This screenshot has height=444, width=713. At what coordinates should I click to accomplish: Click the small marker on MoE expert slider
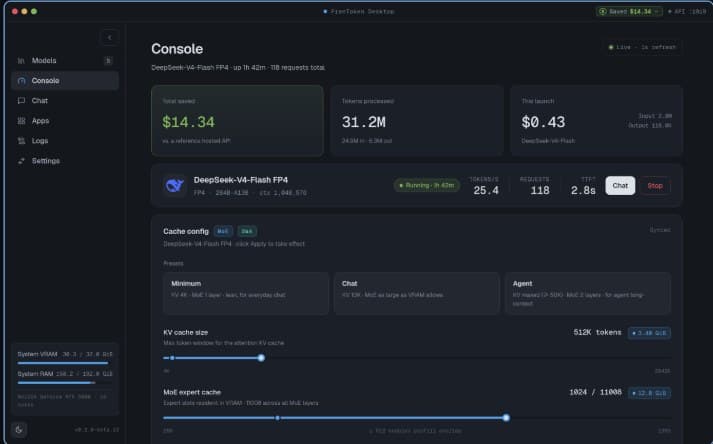click(x=278, y=418)
